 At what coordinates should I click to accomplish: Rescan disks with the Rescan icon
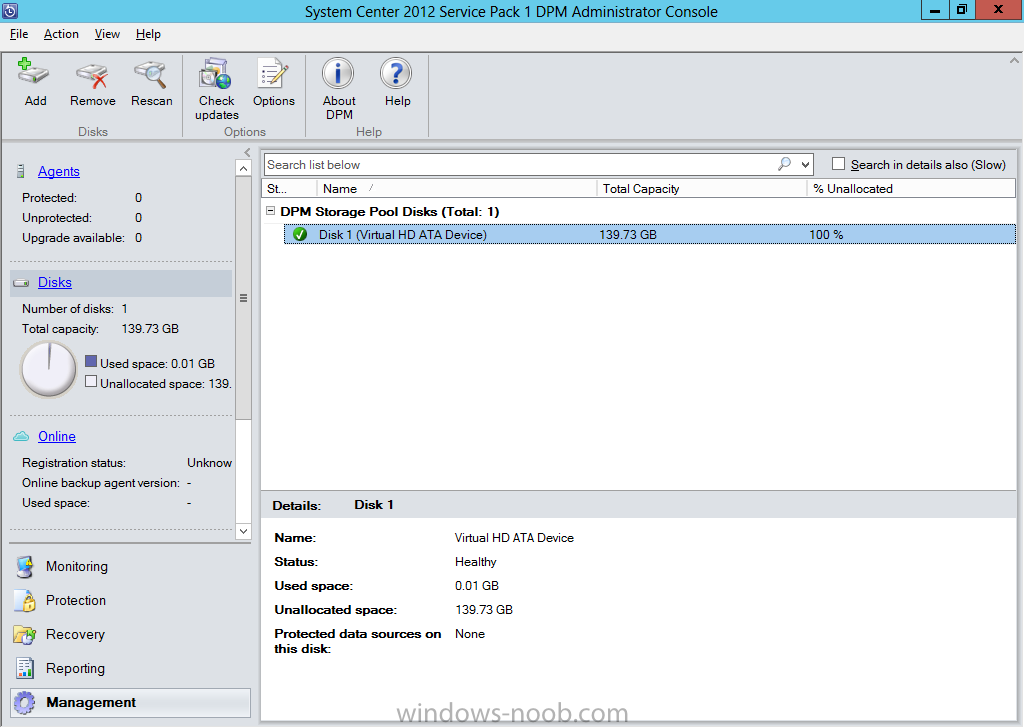pyautogui.click(x=150, y=74)
